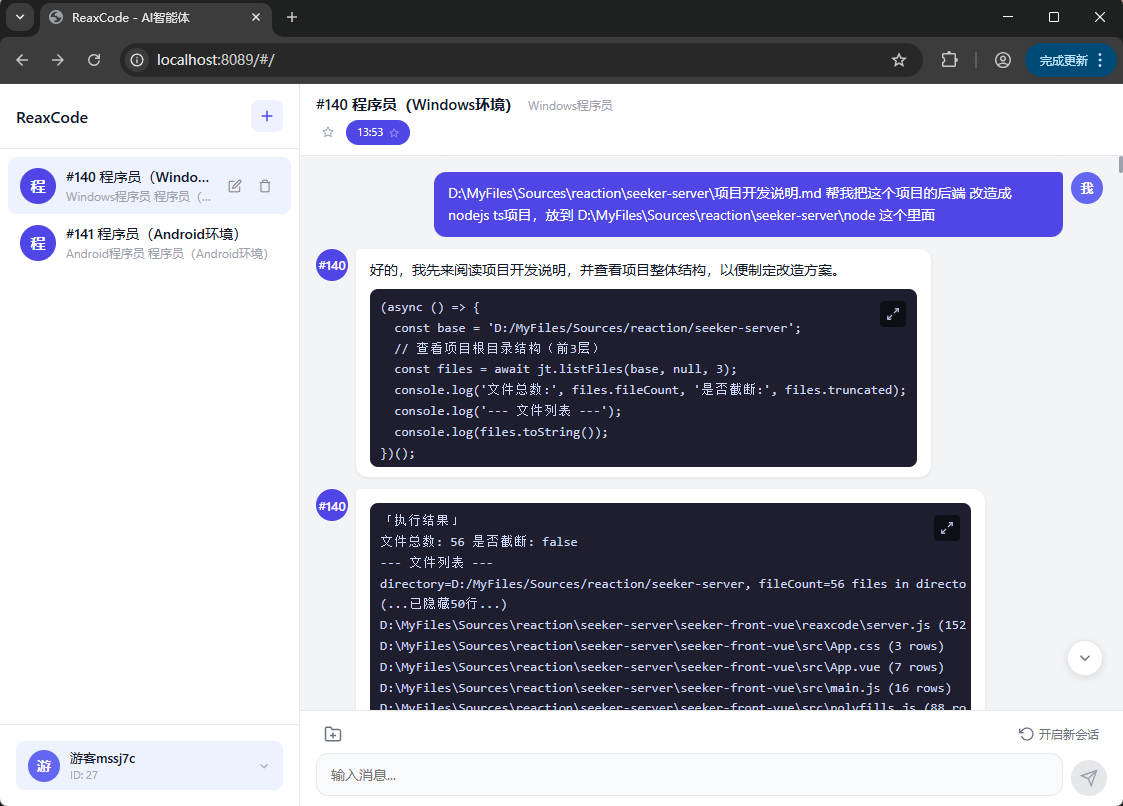Click the output line ending in src\main.js (16 rows)

pyautogui.click(x=665, y=688)
